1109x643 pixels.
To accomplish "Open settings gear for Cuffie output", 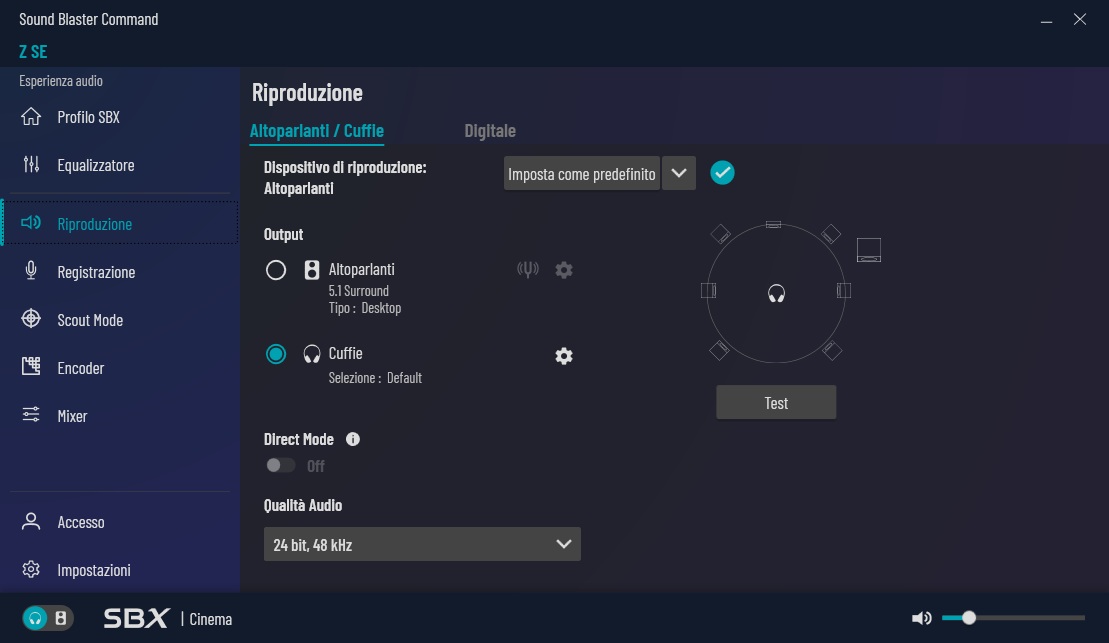I will pyautogui.click(x=564, y=356).
